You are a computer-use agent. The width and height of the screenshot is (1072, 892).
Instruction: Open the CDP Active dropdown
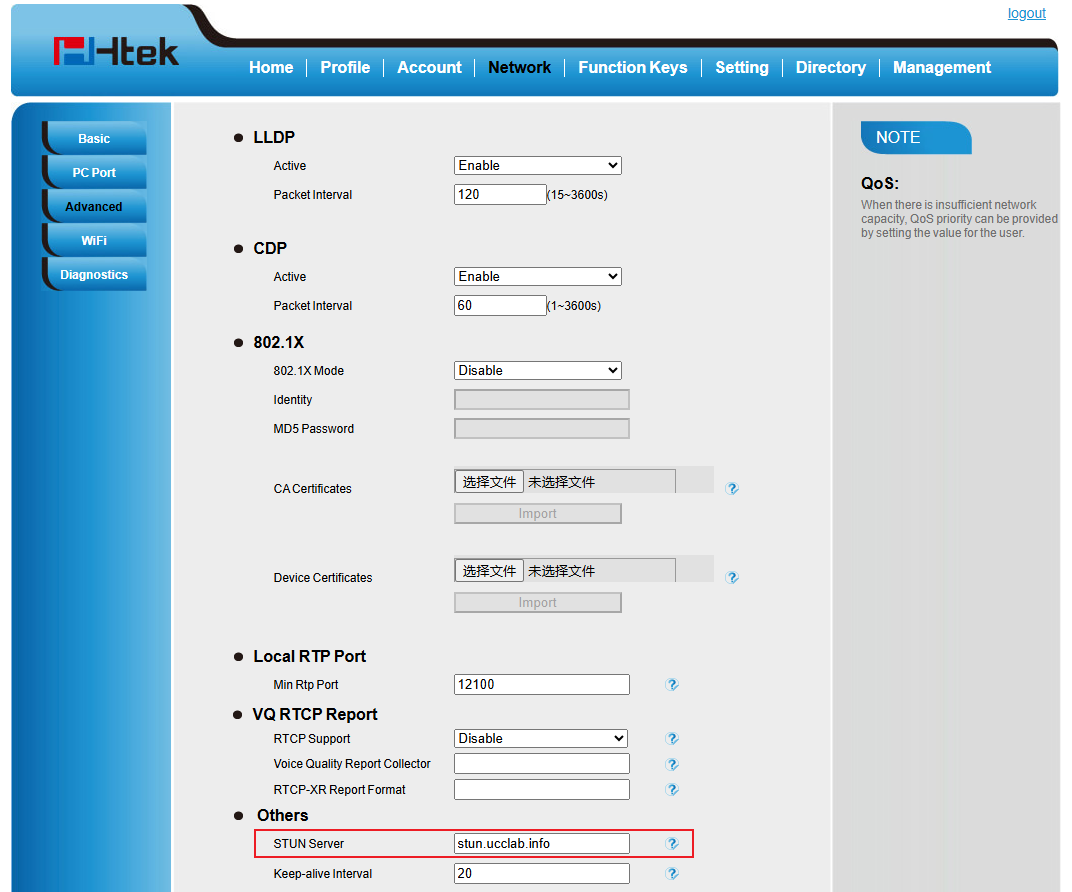(x=537, y=277)
